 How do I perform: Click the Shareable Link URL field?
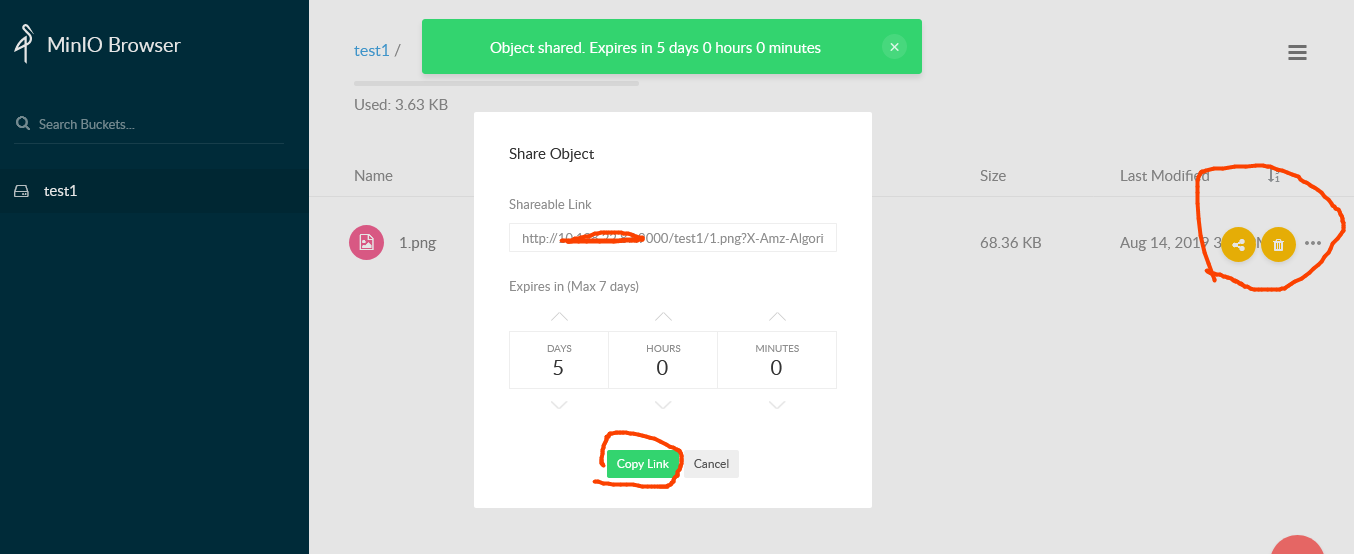click(x=672, y=238)
